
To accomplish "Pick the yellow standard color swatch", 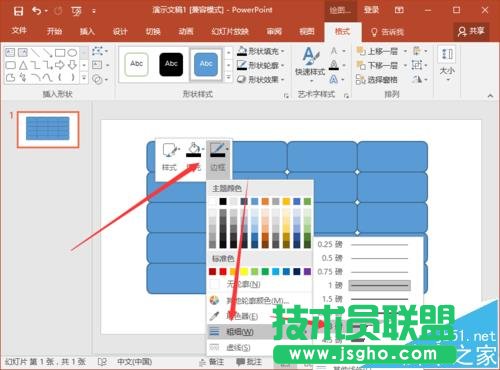I will tap(244, 271).
